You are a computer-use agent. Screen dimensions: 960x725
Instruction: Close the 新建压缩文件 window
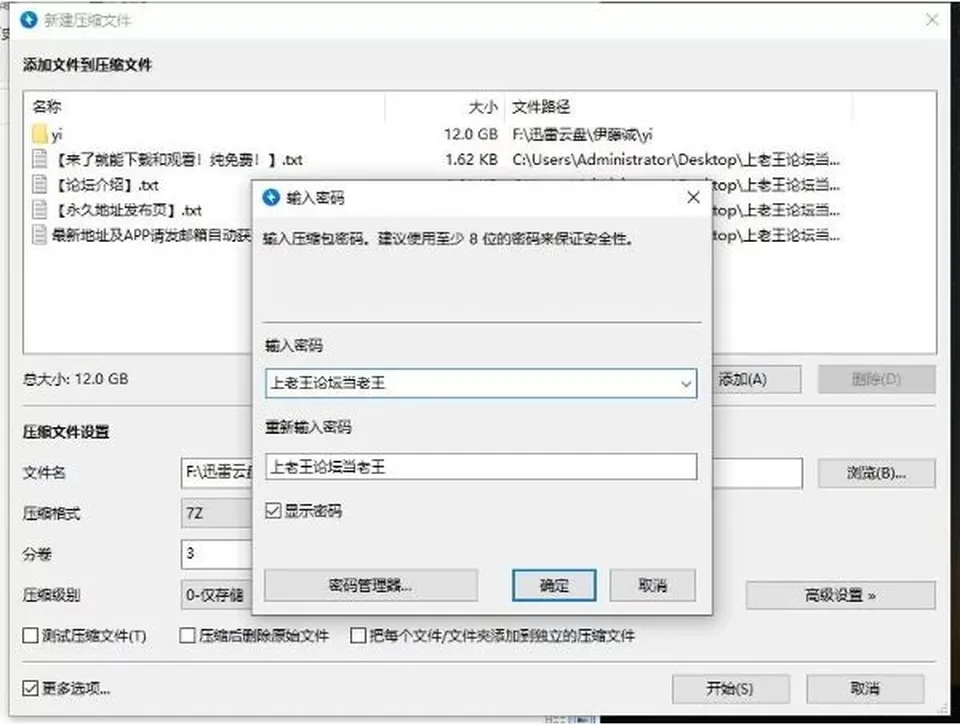tap(932, 20)
